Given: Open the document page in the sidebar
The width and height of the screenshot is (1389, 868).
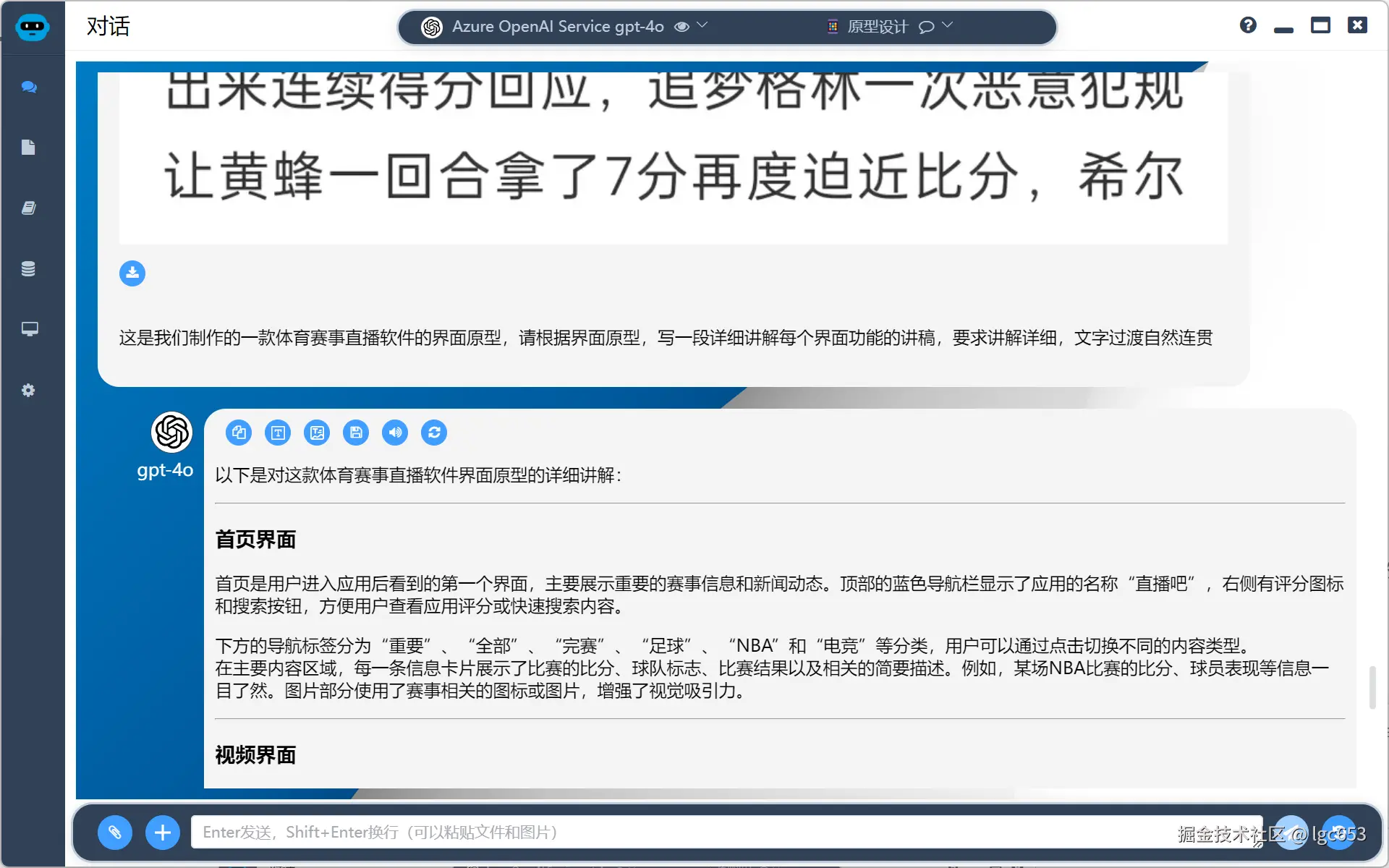Looking at the screenshot, I should [x=28, y=148].
